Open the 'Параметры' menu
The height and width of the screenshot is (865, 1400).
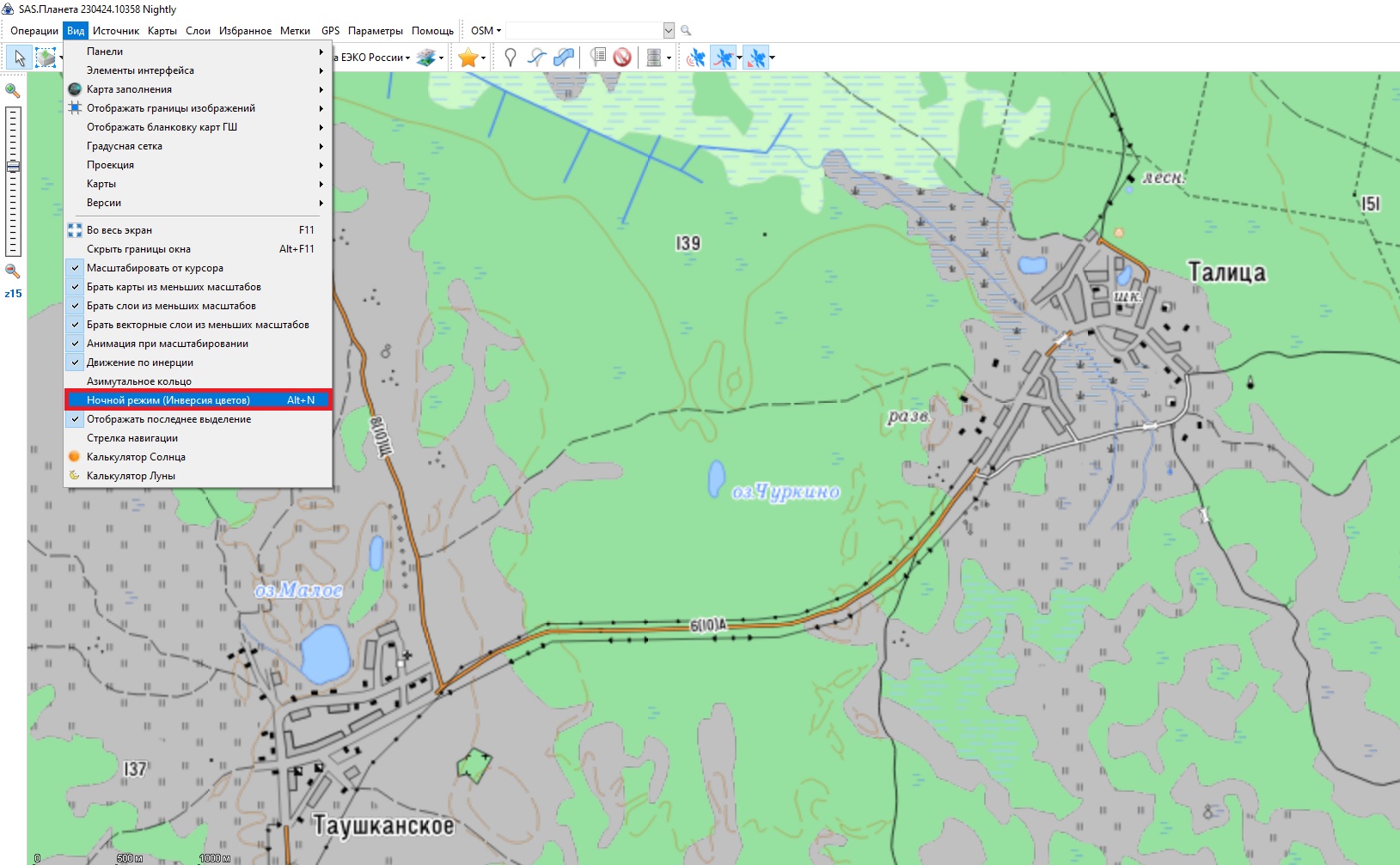click(x=375, y=31)
